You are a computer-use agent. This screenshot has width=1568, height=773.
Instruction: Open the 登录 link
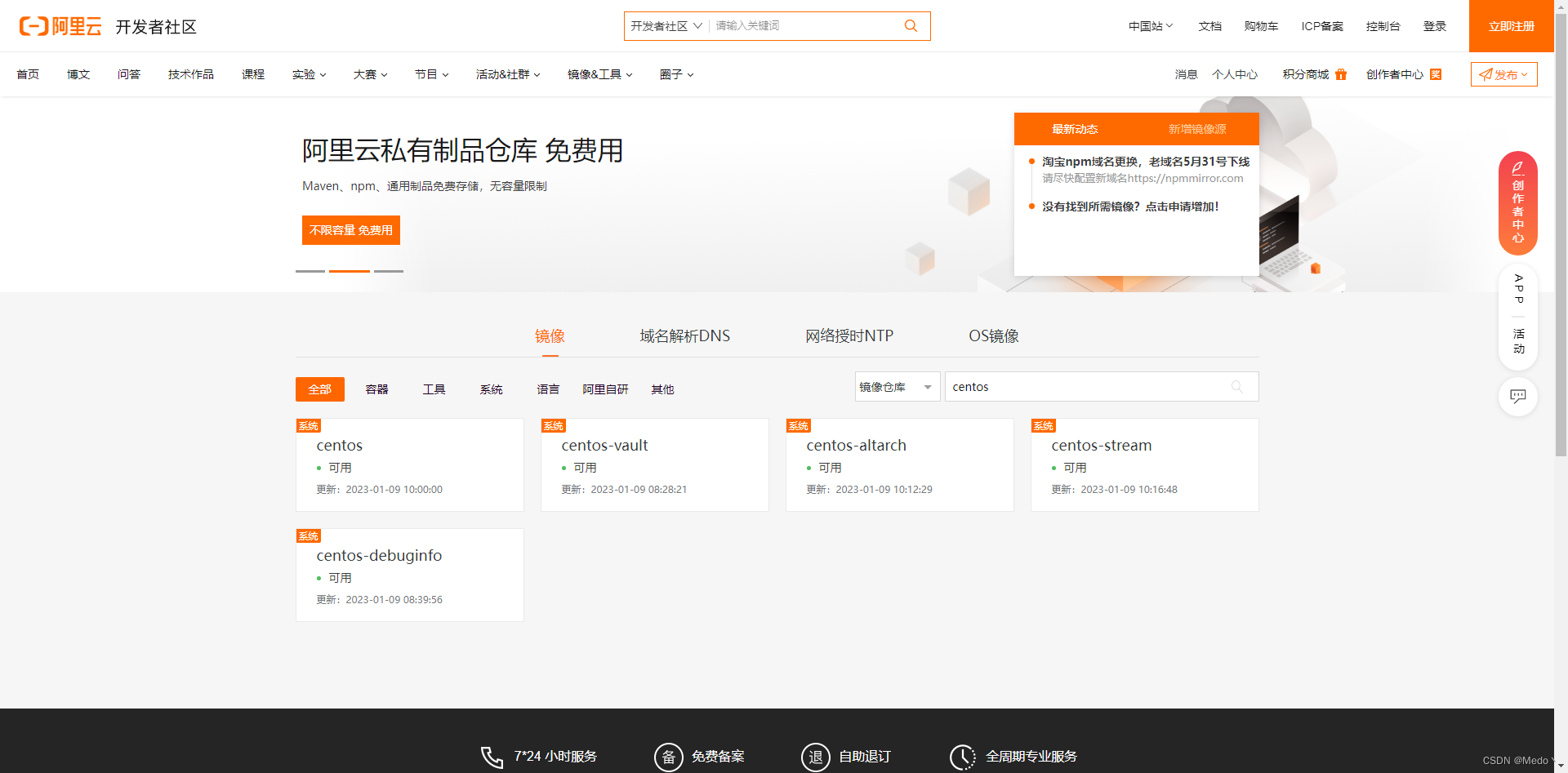(1435, 26)
